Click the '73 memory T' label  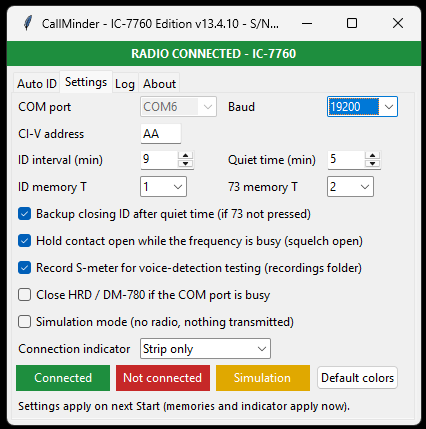pyautogui.click(x=263, y=187)
